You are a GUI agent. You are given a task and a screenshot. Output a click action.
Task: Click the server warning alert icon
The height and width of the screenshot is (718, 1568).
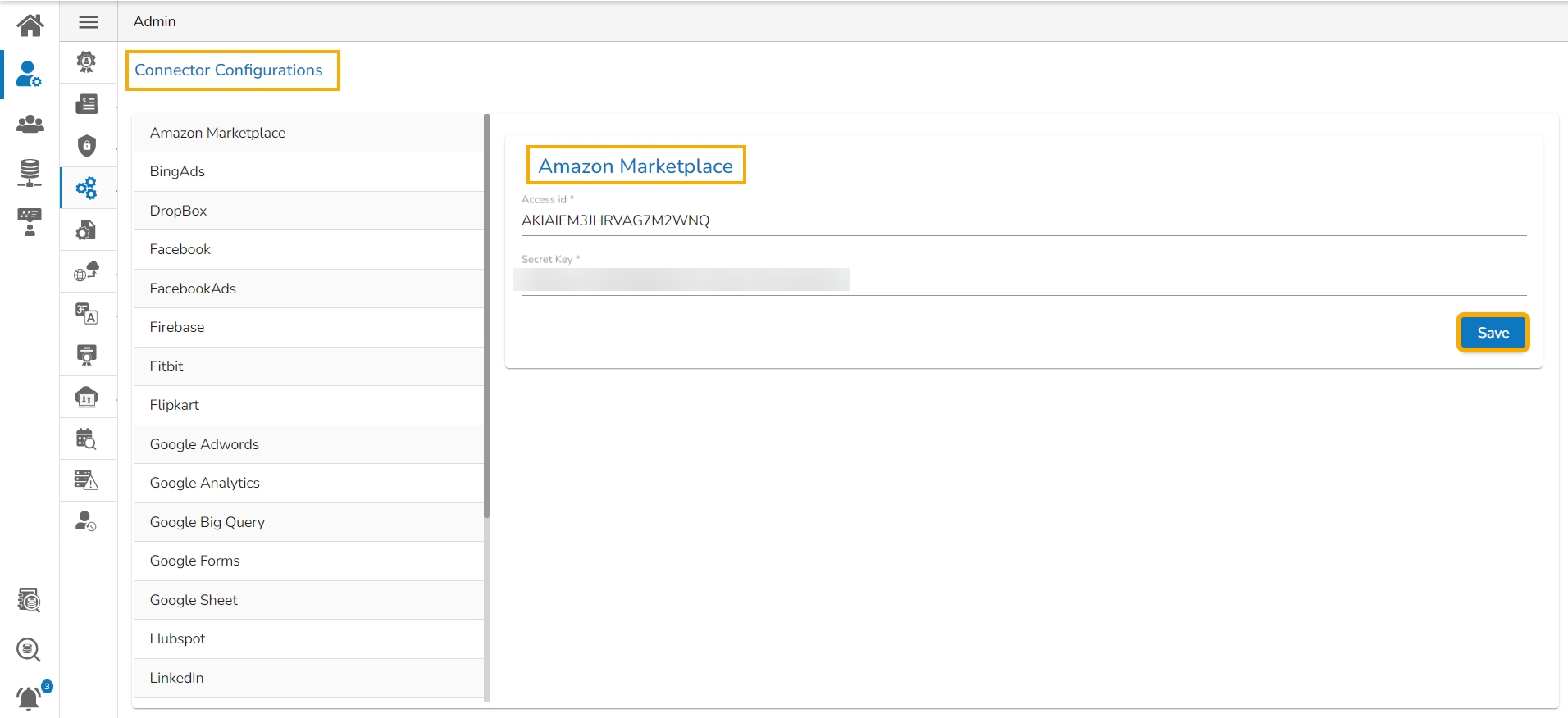86,480
